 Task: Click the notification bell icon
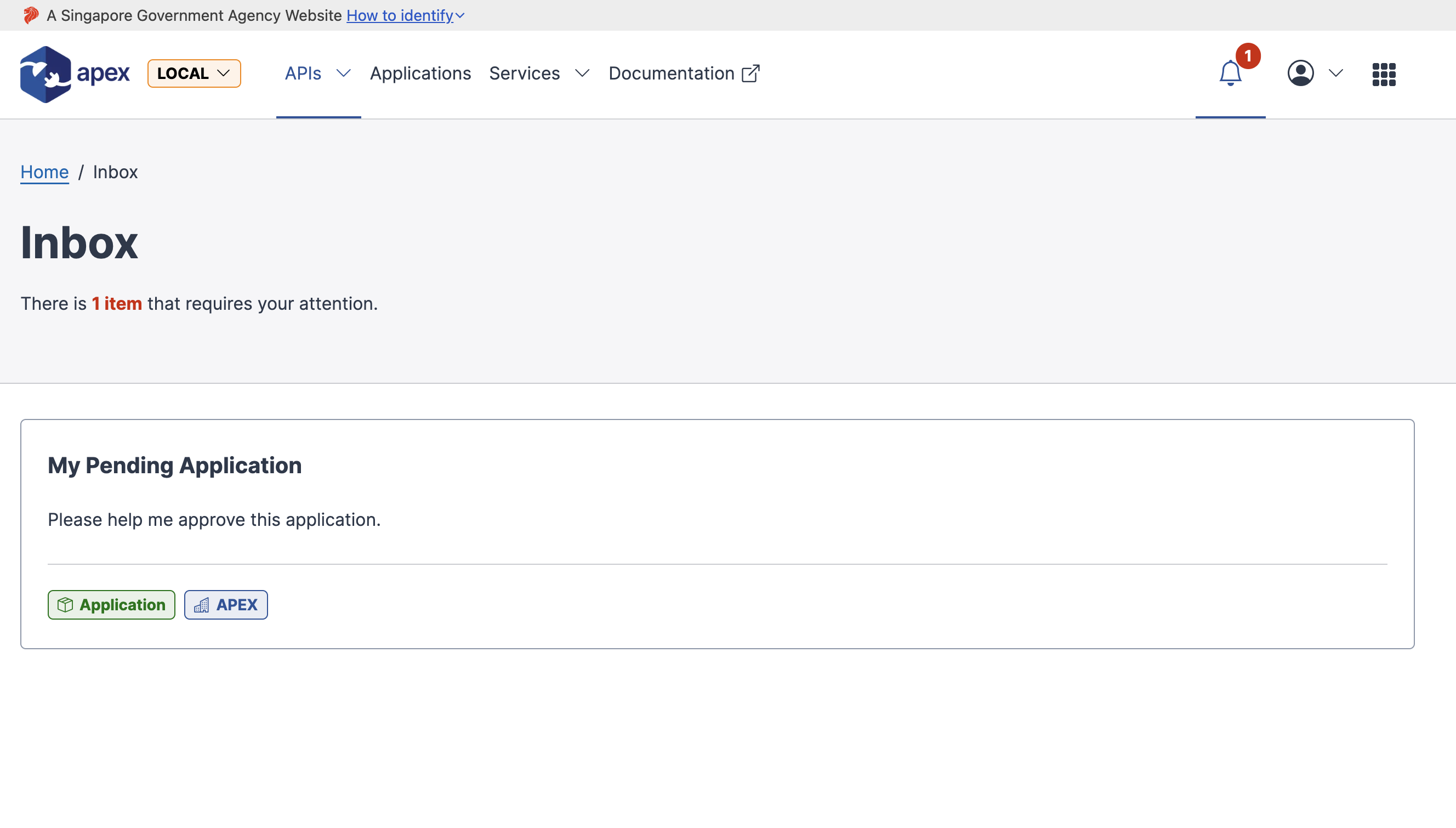[x=1230, y=74]
